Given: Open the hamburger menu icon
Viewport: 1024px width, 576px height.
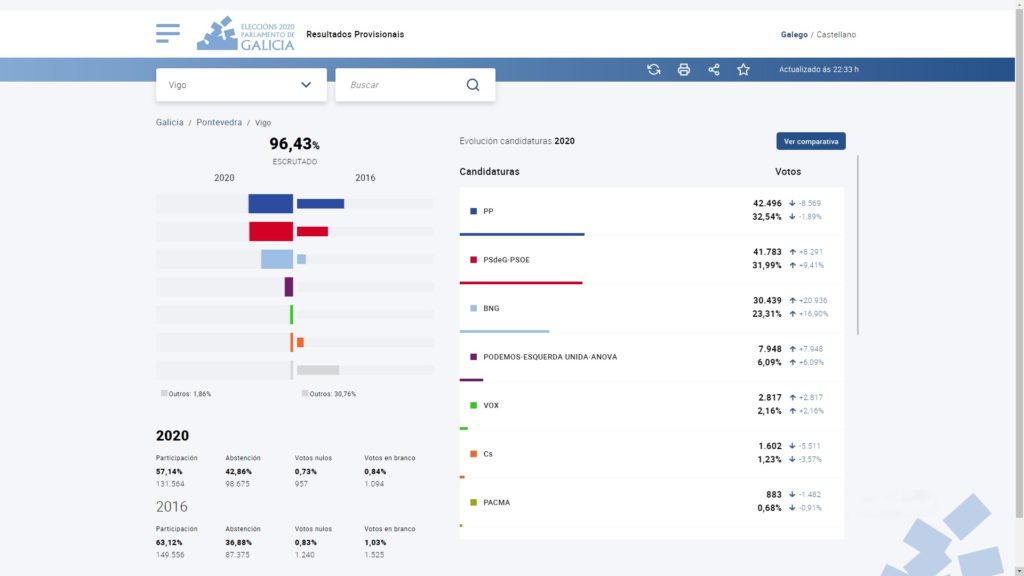Looking at the screenshot, I should coord(168,34).
